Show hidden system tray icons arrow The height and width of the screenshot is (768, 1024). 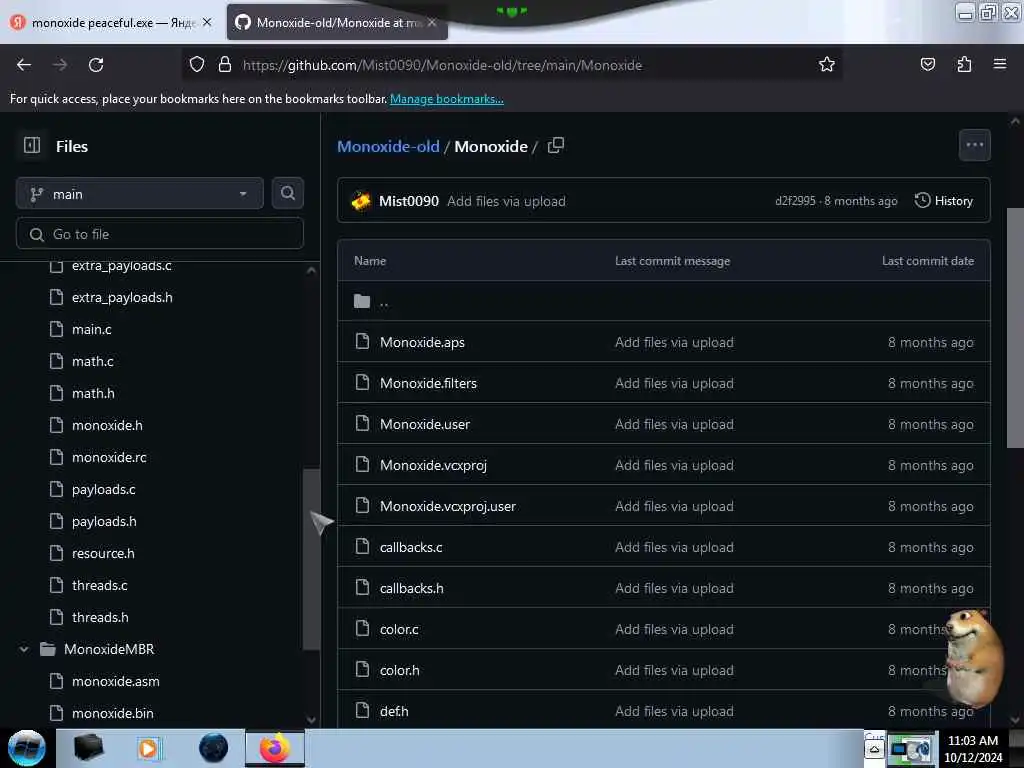pos(874,749)
